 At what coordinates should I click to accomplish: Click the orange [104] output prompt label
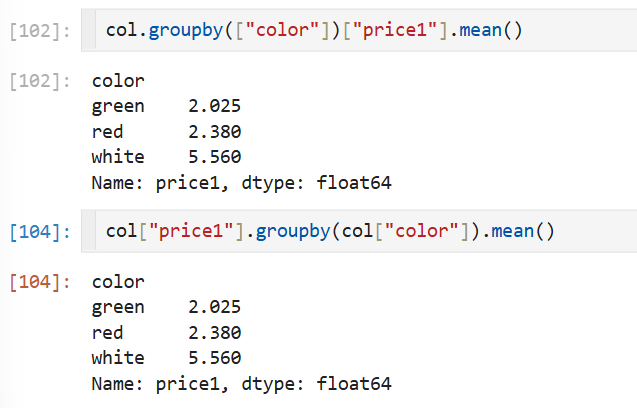(x=40, y=282)
